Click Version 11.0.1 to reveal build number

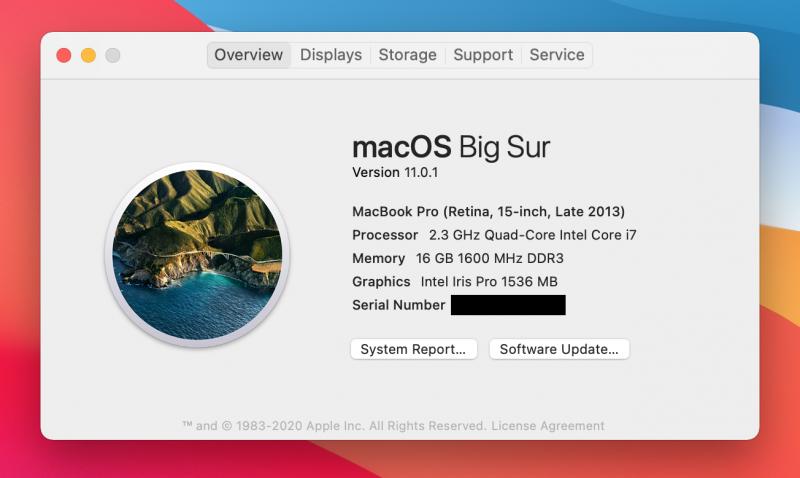point(396,172)
